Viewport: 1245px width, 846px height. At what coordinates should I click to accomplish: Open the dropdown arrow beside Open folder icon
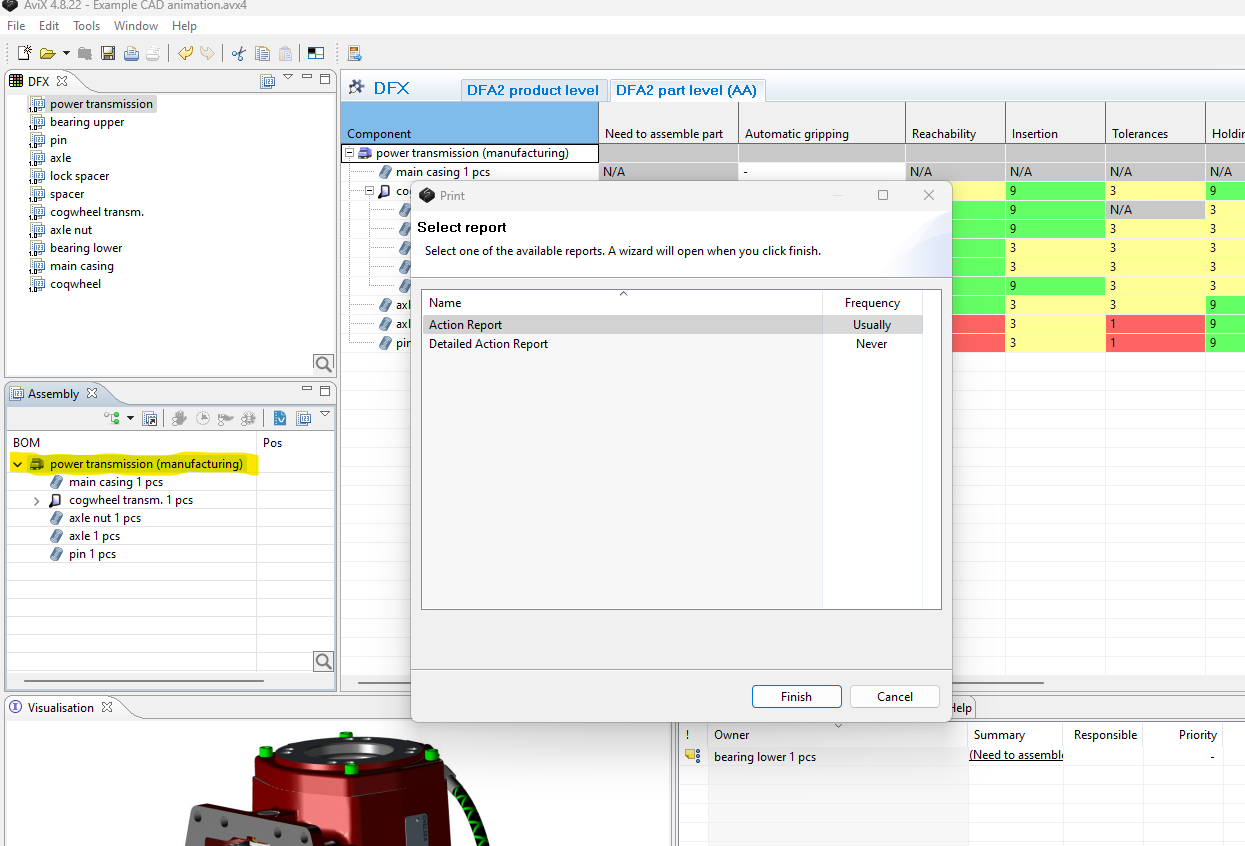(66, 53)
